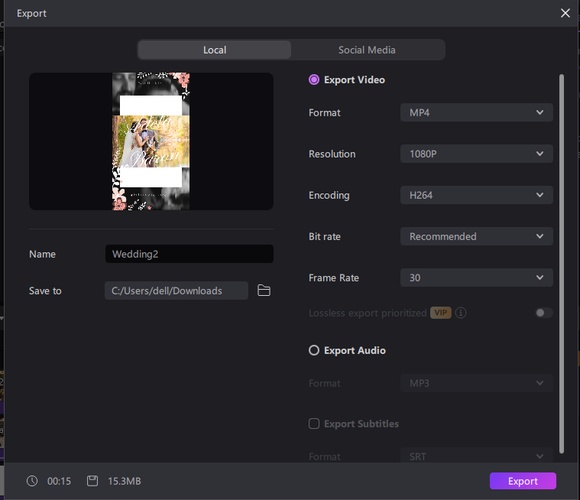Image resolution: width=580 pixels, height=500 pixels.
Task: Open the SRT subtitle format dropdown
Action: pyautogui.click(x=476, y=456)
